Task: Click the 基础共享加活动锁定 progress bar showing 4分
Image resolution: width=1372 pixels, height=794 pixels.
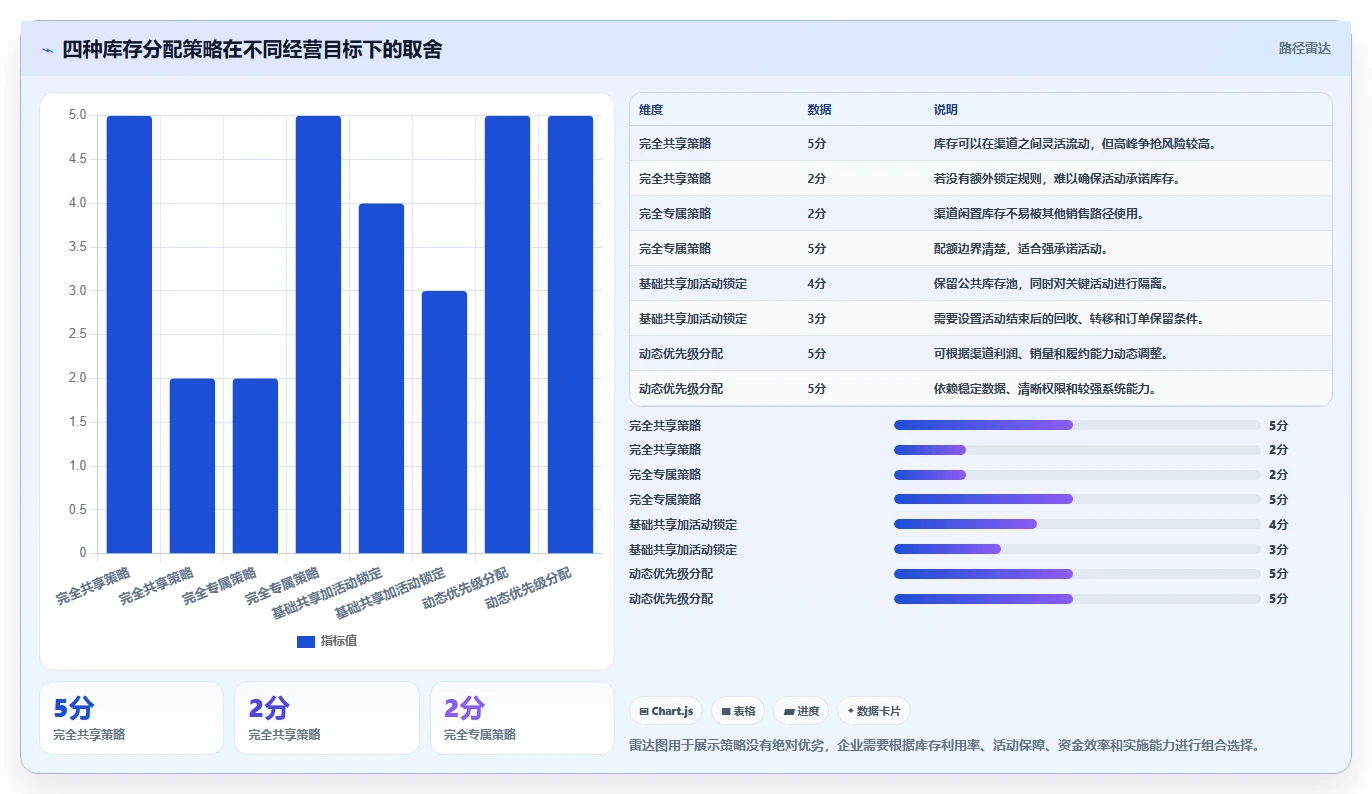Action: coord(1077,524)
